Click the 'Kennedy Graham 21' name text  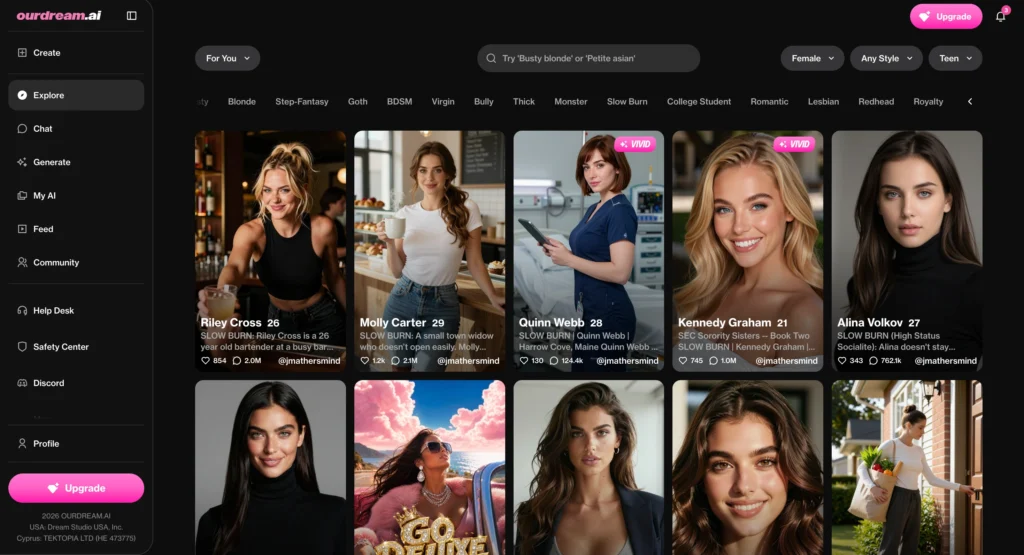tap(732, 323)
